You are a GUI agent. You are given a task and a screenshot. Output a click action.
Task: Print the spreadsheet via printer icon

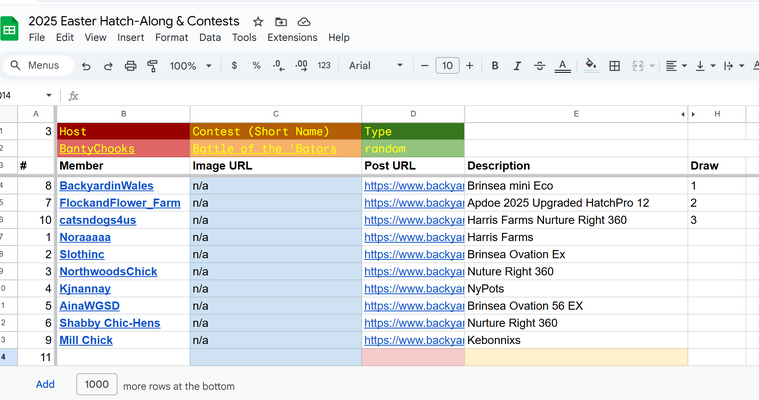tap(130, 66)
